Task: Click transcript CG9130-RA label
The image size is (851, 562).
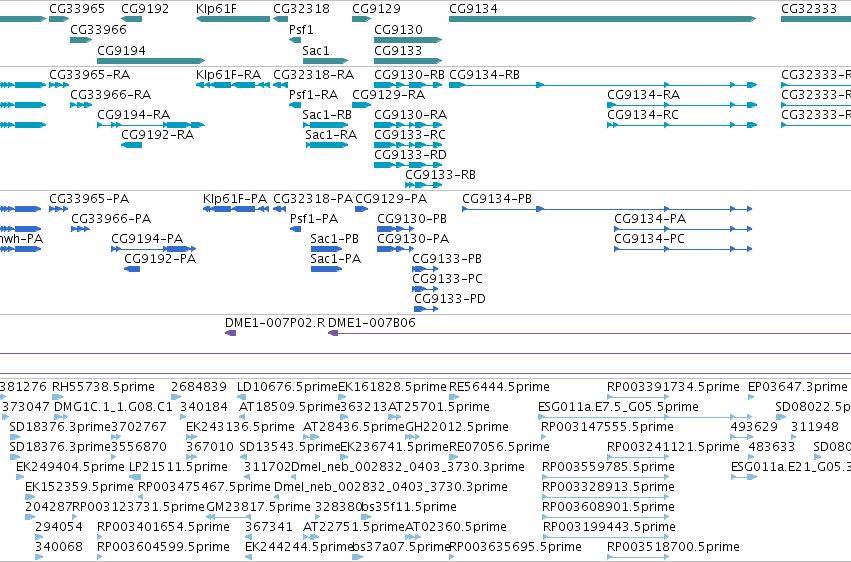Action: point(410,114)
